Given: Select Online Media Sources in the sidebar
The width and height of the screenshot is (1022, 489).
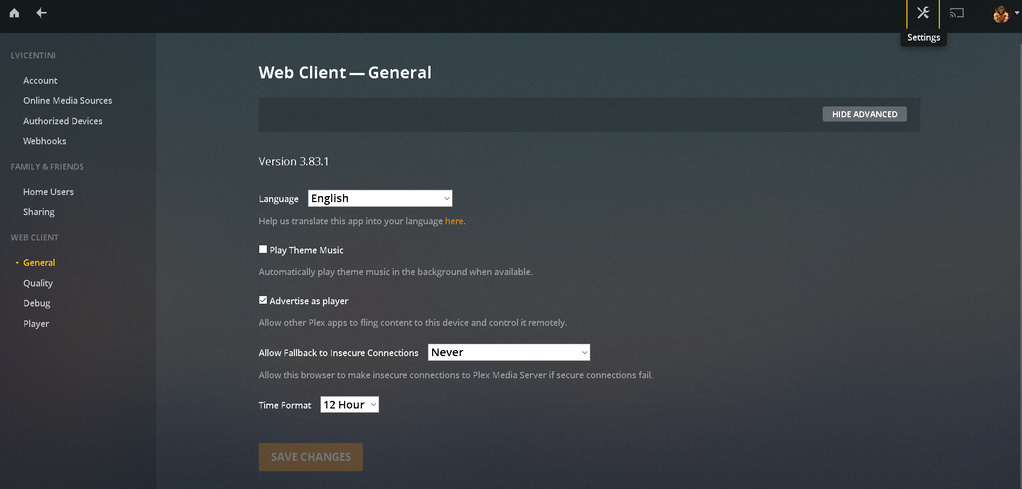Looking at the screenshot, I should 67,100.
